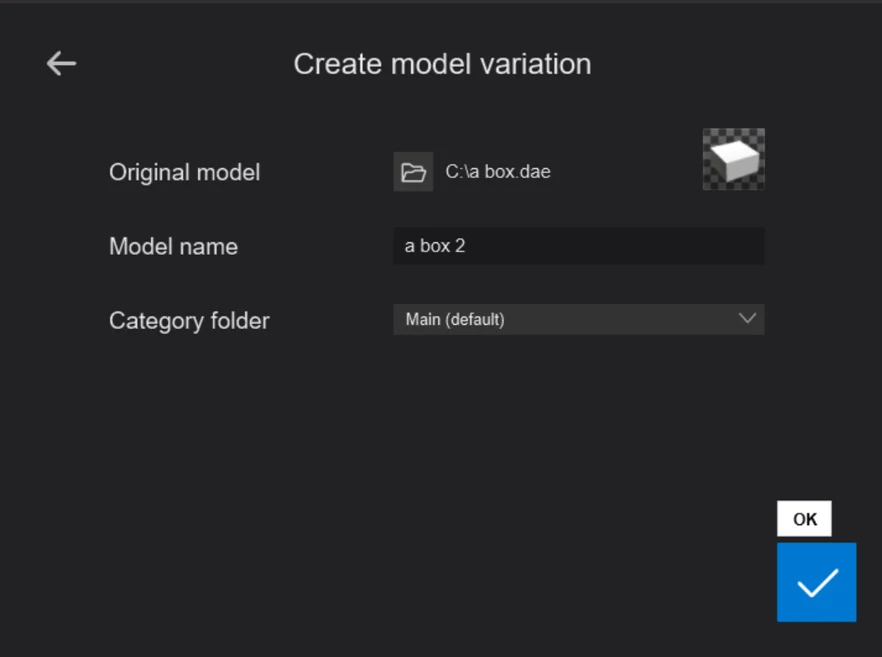The height and width of the screenshot is (657, 882).
Task: Click the white box model preview thumbnail
Action: pyautogui.click(x=734, y=159)
